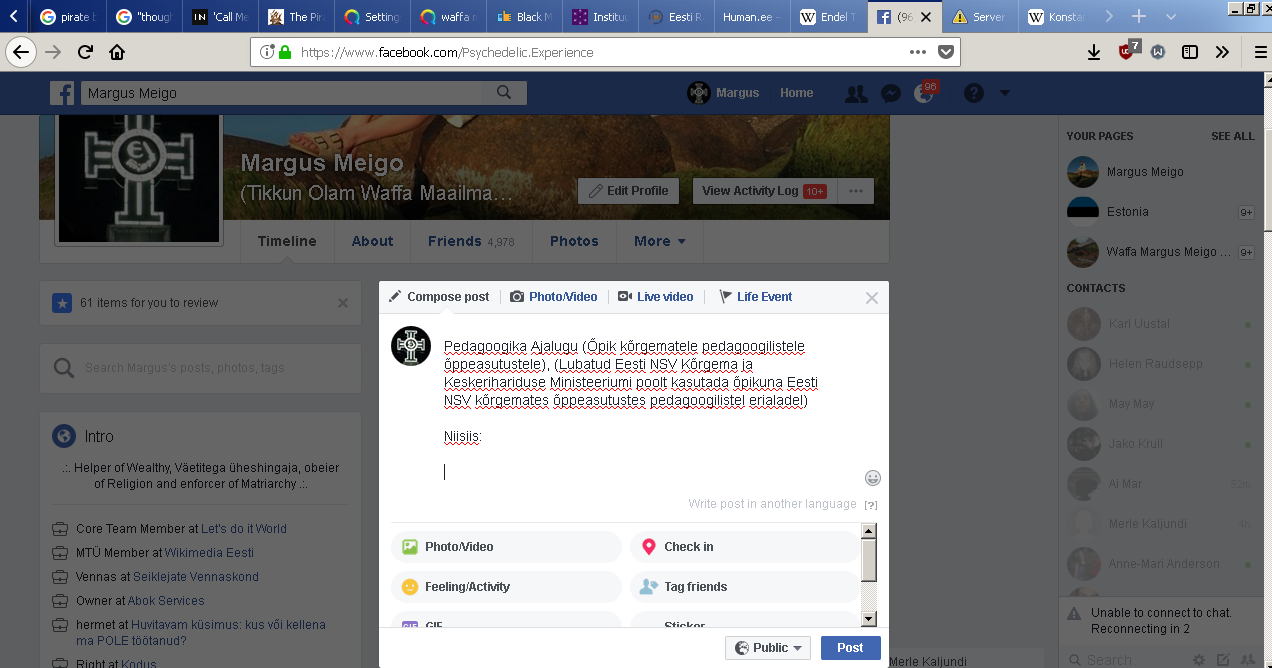The width and height of the screenshot is (1272, 668).
Task: Choose Photo/Video option in composer list
Action: coord(507,547)
